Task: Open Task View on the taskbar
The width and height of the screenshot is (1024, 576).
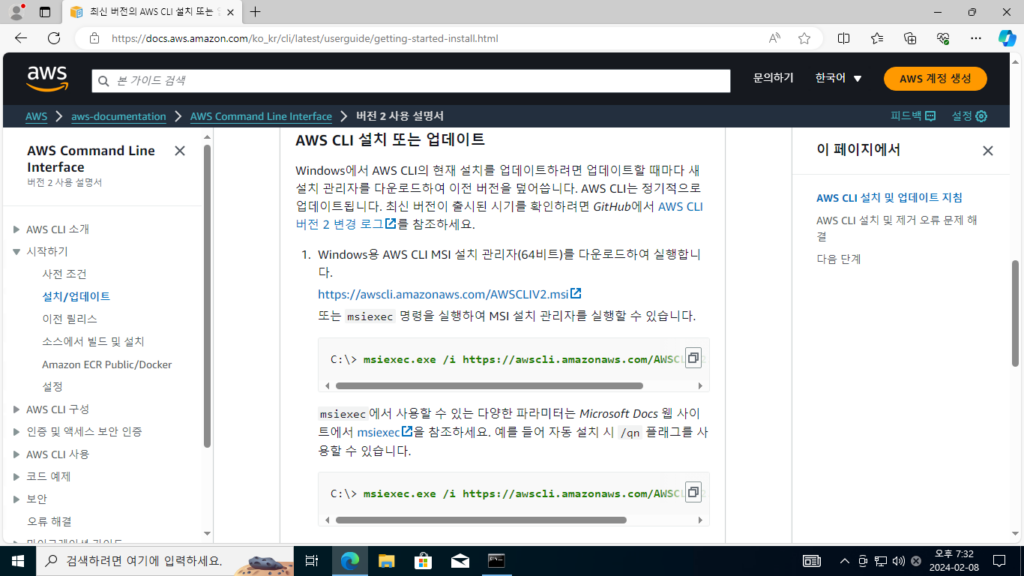Action: point(312,561)
